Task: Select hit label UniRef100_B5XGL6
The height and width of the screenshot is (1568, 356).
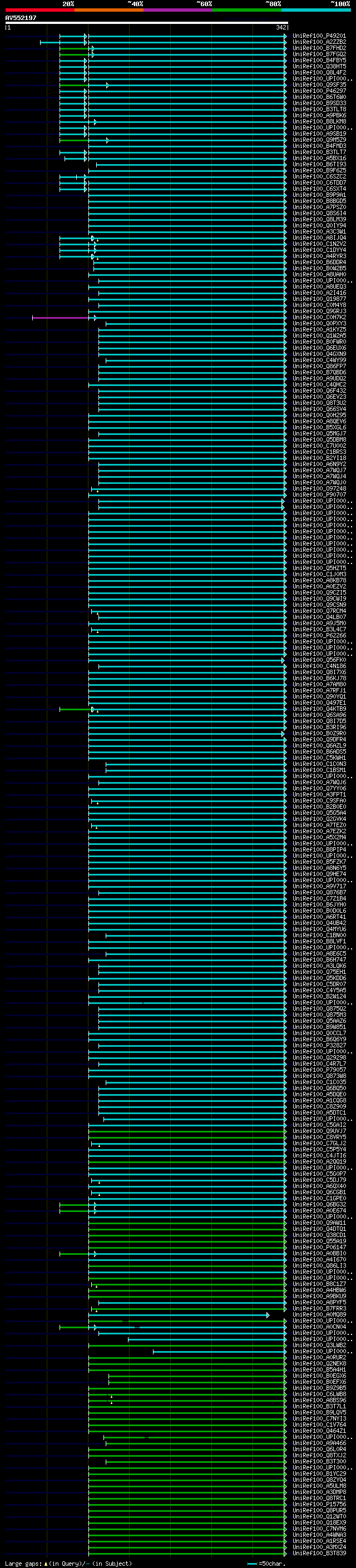Action: pyautogui.click(x=319, y=428)
